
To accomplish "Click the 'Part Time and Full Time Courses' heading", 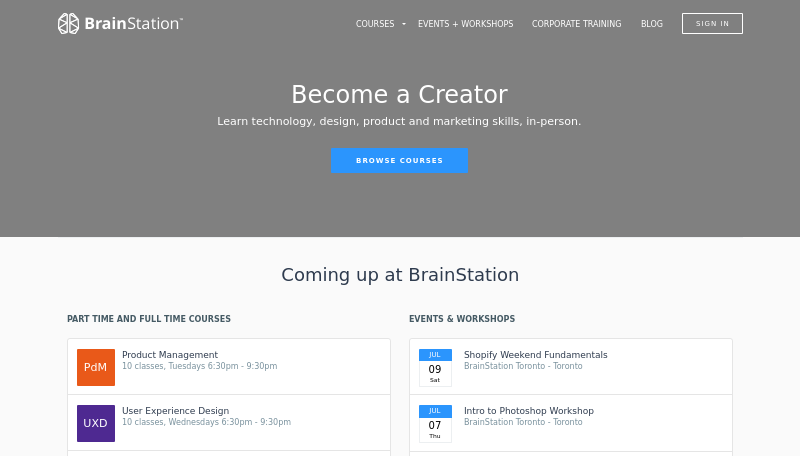I will [149, 319].
